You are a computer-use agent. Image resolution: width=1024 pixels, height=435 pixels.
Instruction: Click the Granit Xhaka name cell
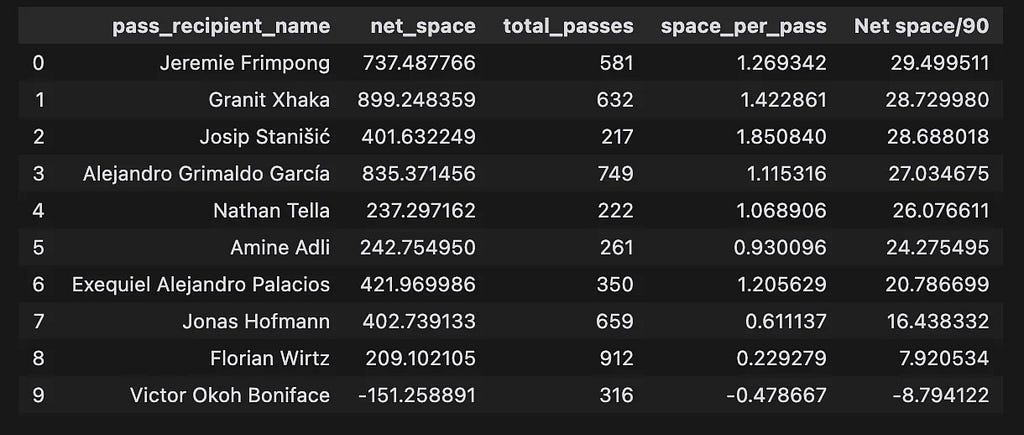click(x=269, y=100)
